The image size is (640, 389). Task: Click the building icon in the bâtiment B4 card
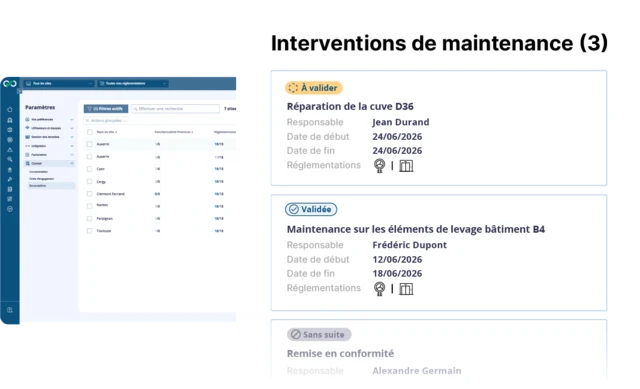(406, 289)
